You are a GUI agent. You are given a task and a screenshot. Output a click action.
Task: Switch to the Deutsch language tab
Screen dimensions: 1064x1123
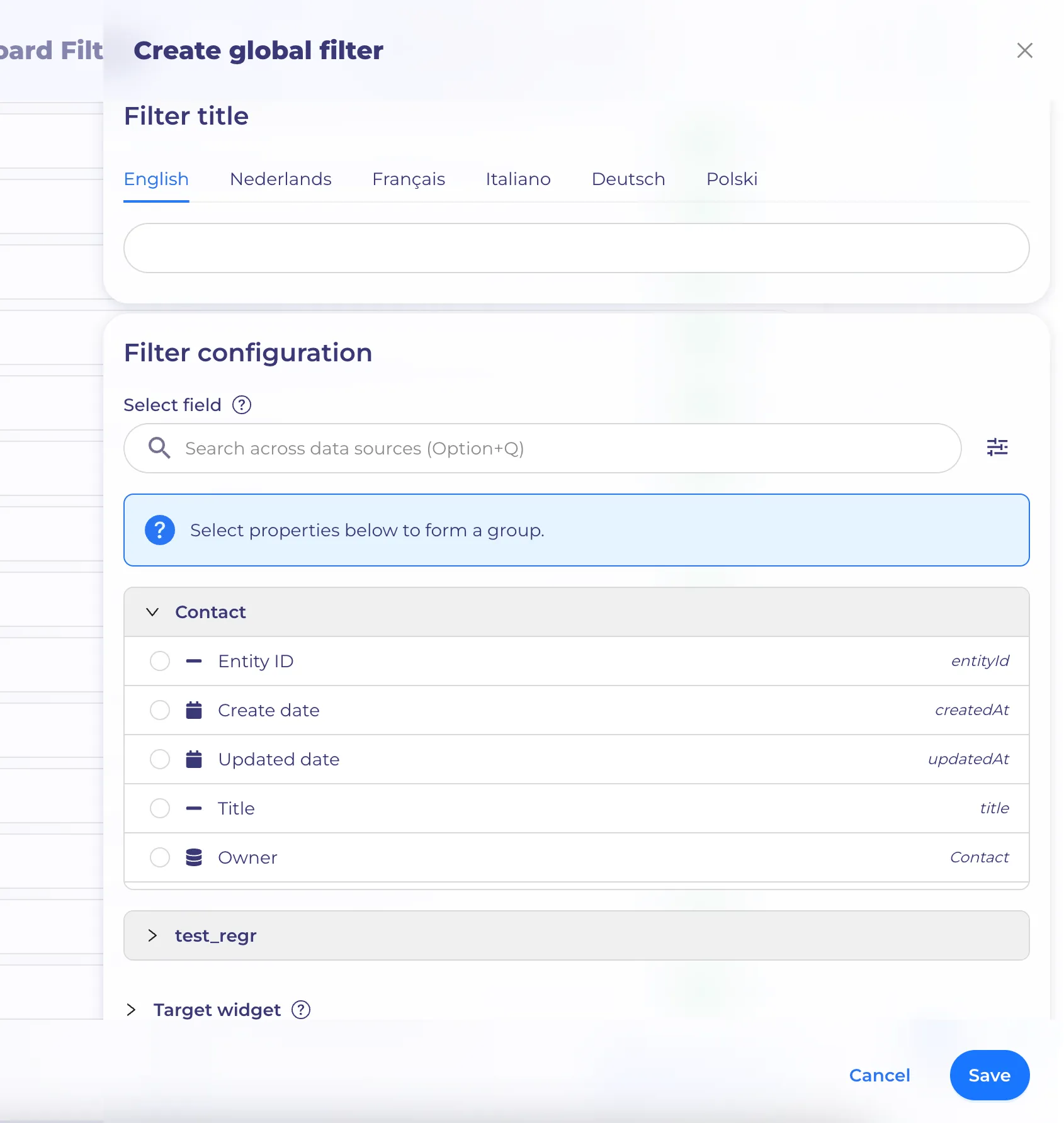click(628, 179)
